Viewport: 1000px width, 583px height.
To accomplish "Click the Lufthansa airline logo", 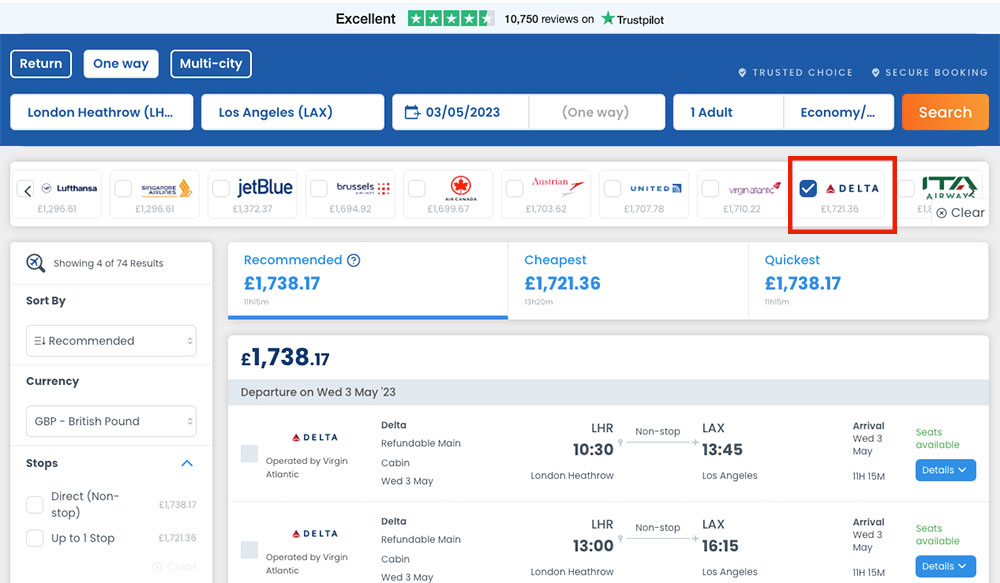I will tap(69, 188).
